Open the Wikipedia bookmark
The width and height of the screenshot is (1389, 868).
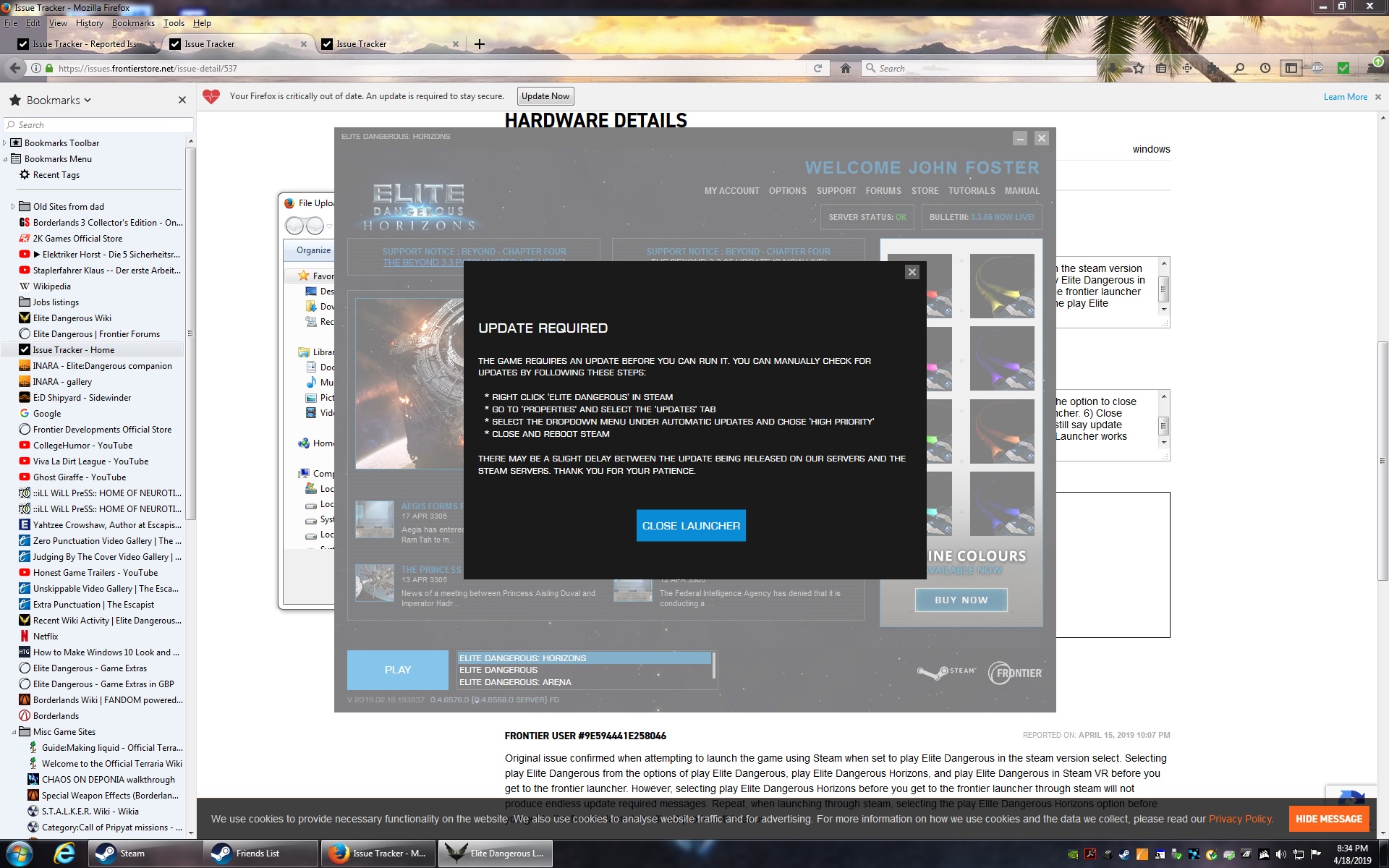coord(45,286)
